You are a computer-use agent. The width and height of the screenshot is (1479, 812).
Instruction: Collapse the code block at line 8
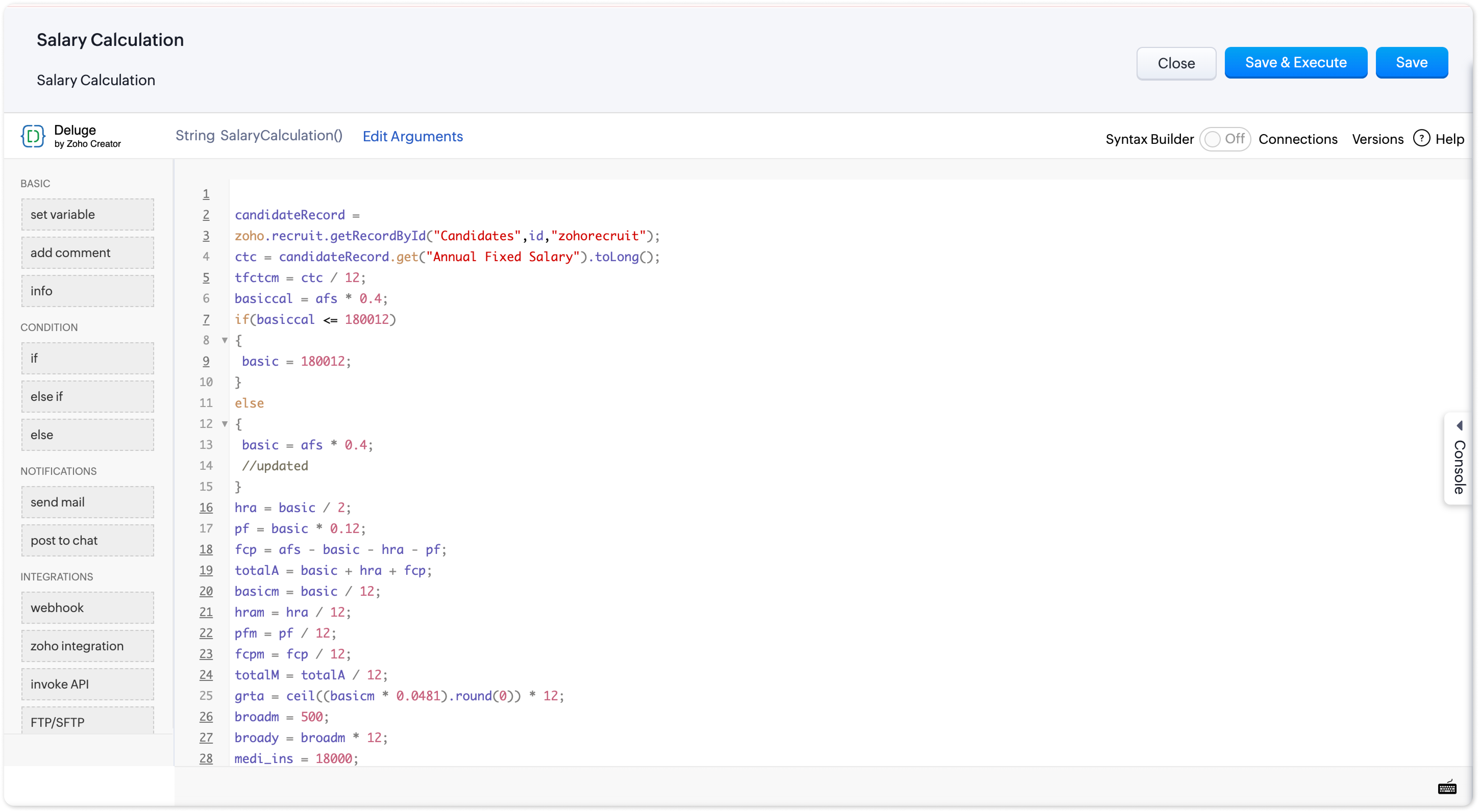tap(225, 340)
